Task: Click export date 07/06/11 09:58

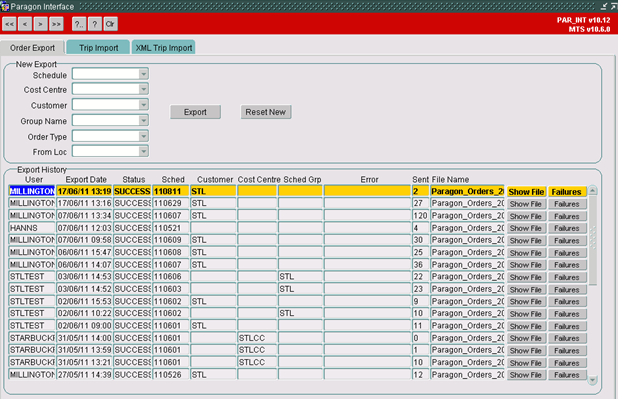Action: 84,240
